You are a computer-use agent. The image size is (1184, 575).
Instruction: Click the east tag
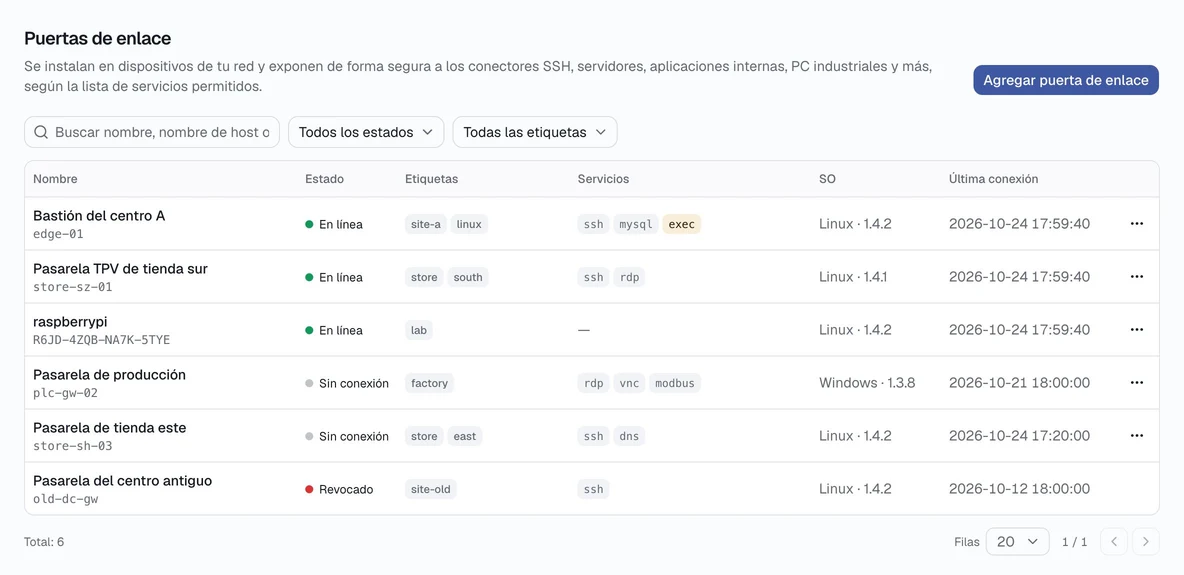tap(465, 436)
